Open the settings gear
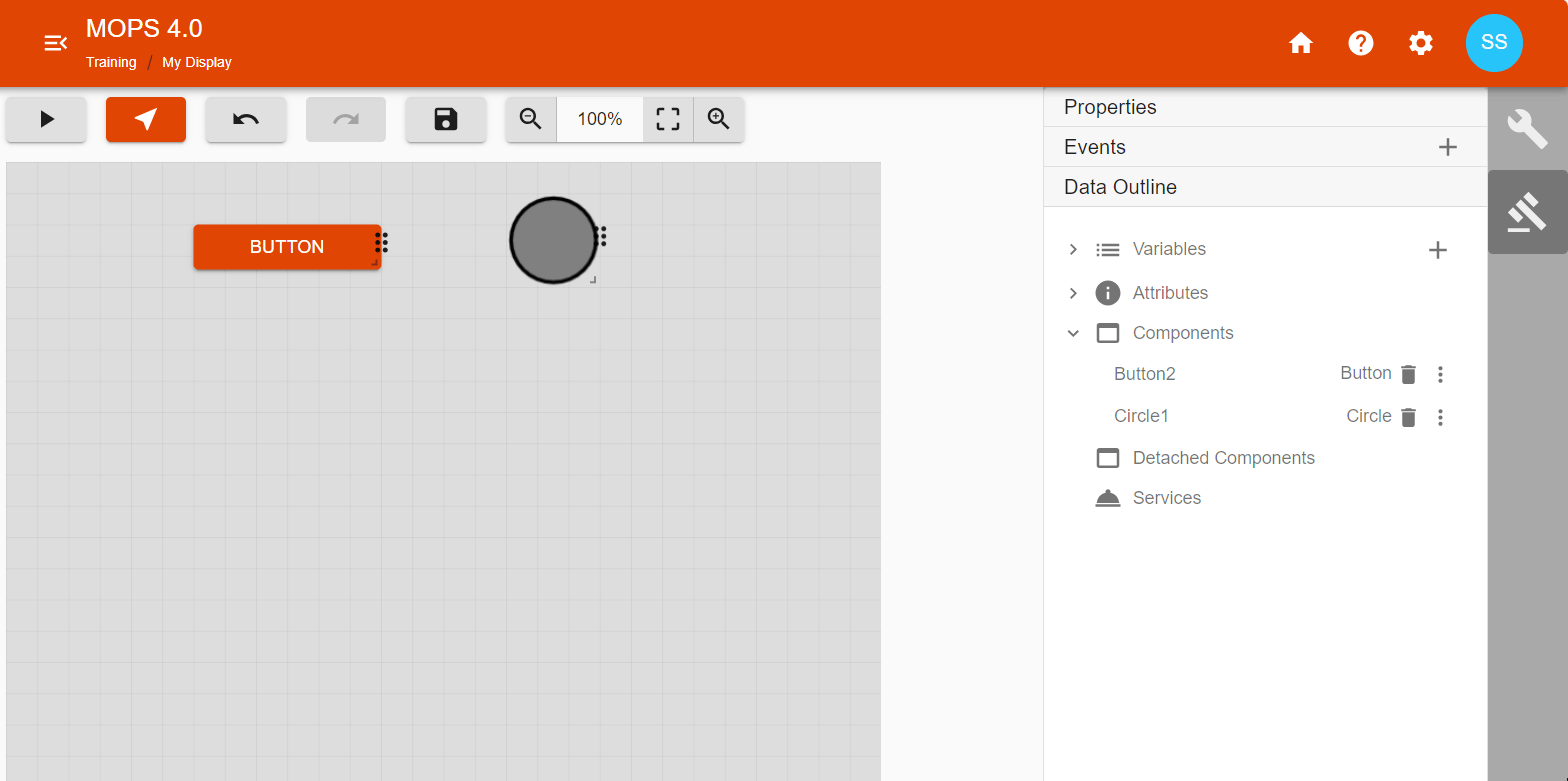Viewport: 1568px width, 781px height. coord(1421,43)
